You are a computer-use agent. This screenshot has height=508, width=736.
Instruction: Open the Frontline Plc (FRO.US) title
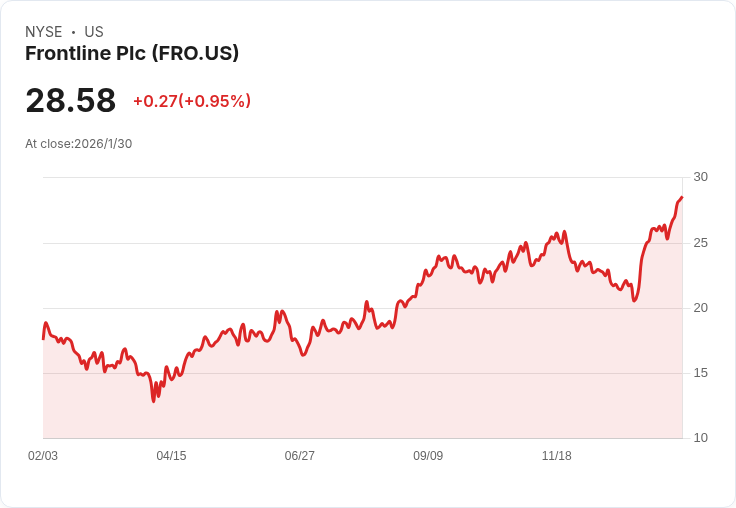[132, 54]
